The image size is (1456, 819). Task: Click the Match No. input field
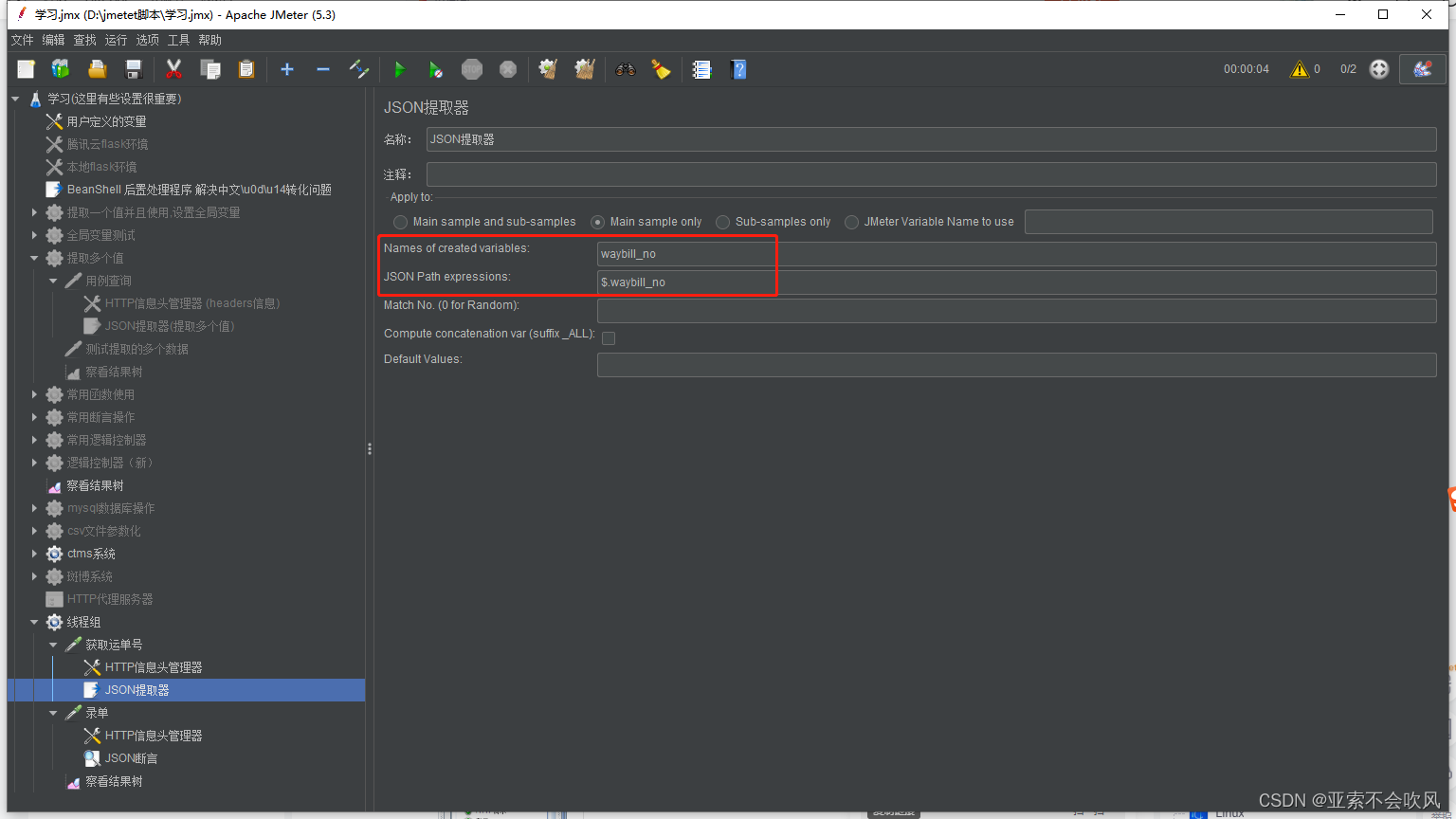pyautogui.click(x=1016, y=311)
